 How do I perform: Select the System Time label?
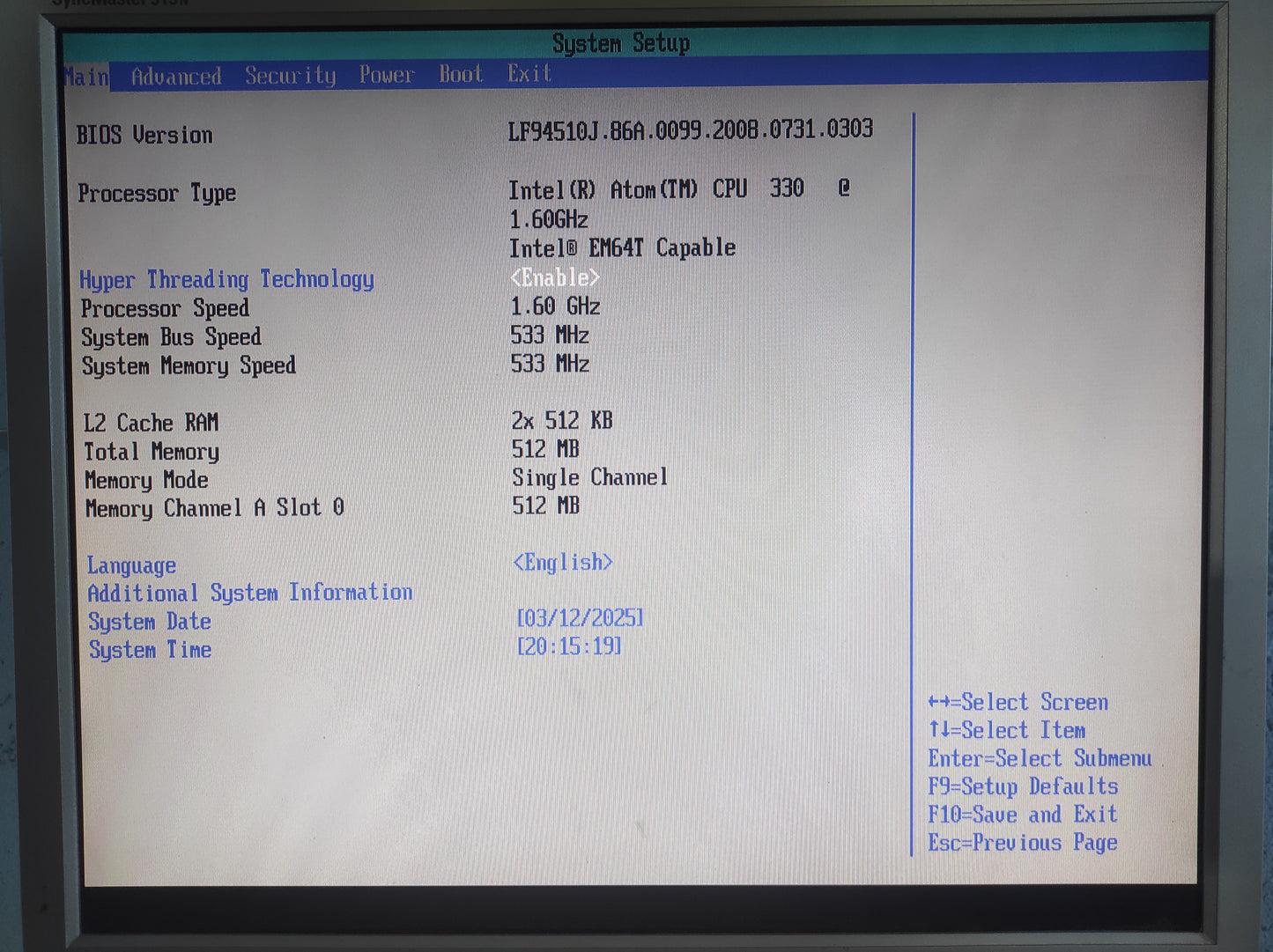(150, 650)
